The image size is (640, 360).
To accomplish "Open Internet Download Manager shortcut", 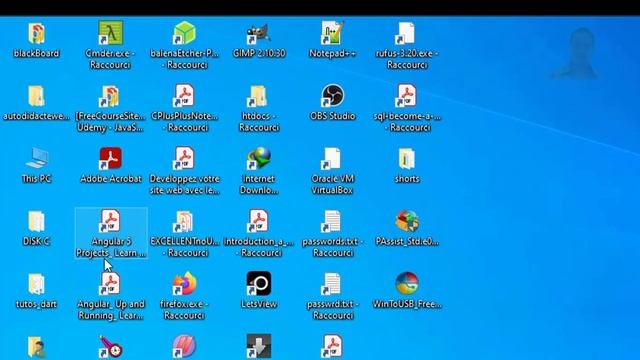I will coord(259,158).
